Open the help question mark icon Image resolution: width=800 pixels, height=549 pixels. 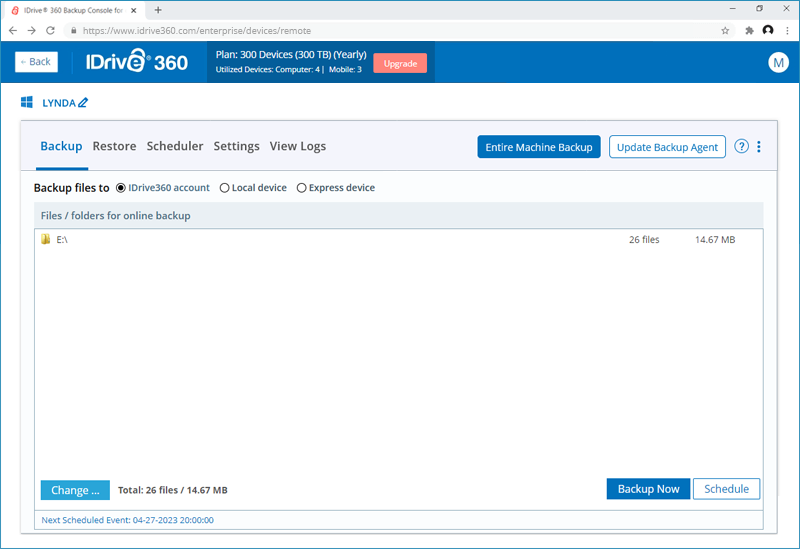(741, 147)
